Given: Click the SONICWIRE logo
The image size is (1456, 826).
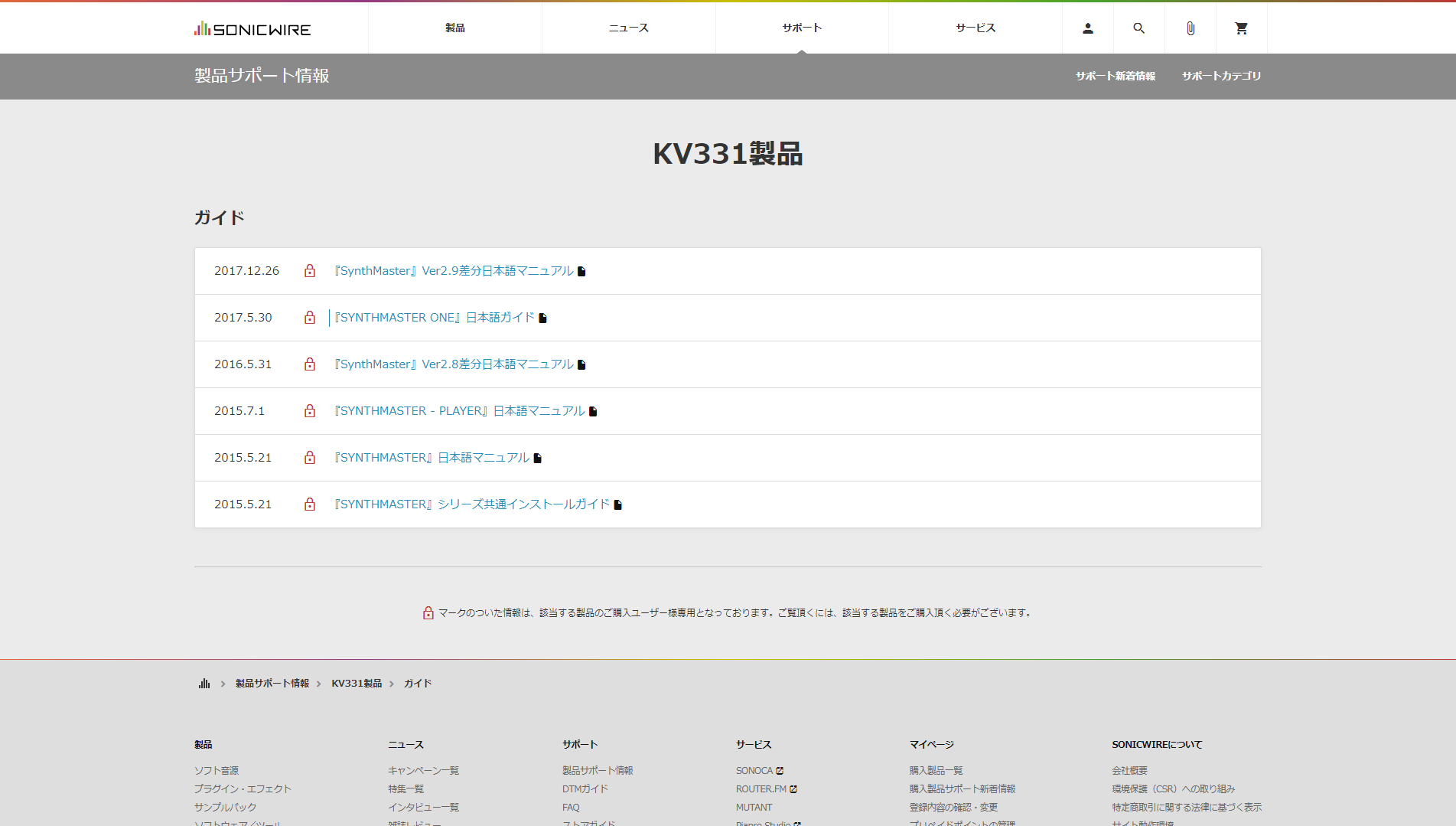Looking at the screenshot, I should (252, 29).
